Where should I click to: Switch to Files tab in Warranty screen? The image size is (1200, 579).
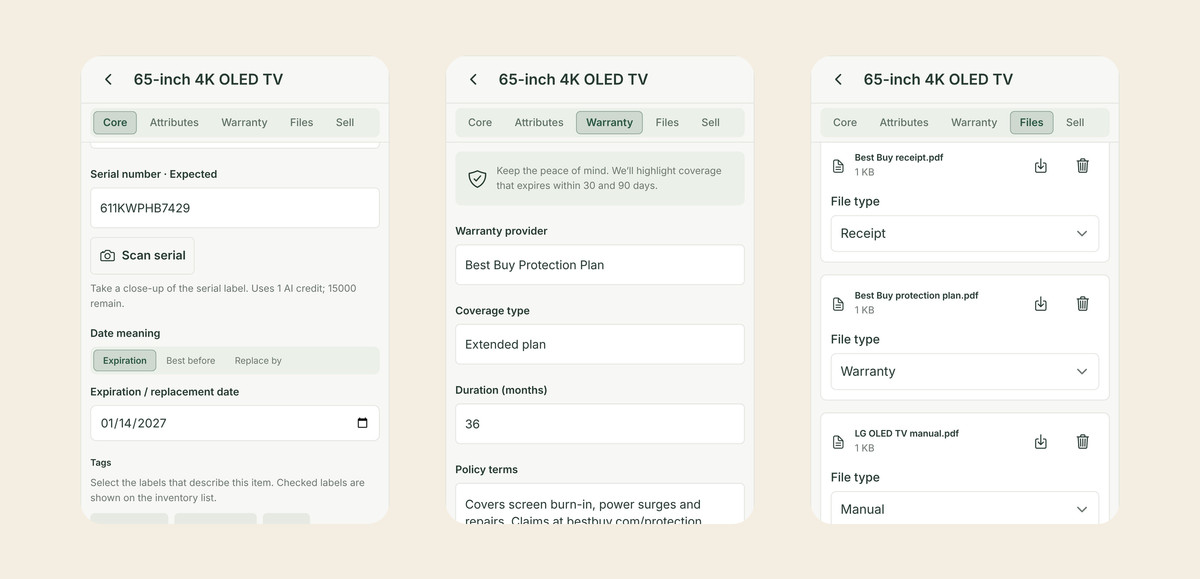pyautogui.click(x=667, y=123)
